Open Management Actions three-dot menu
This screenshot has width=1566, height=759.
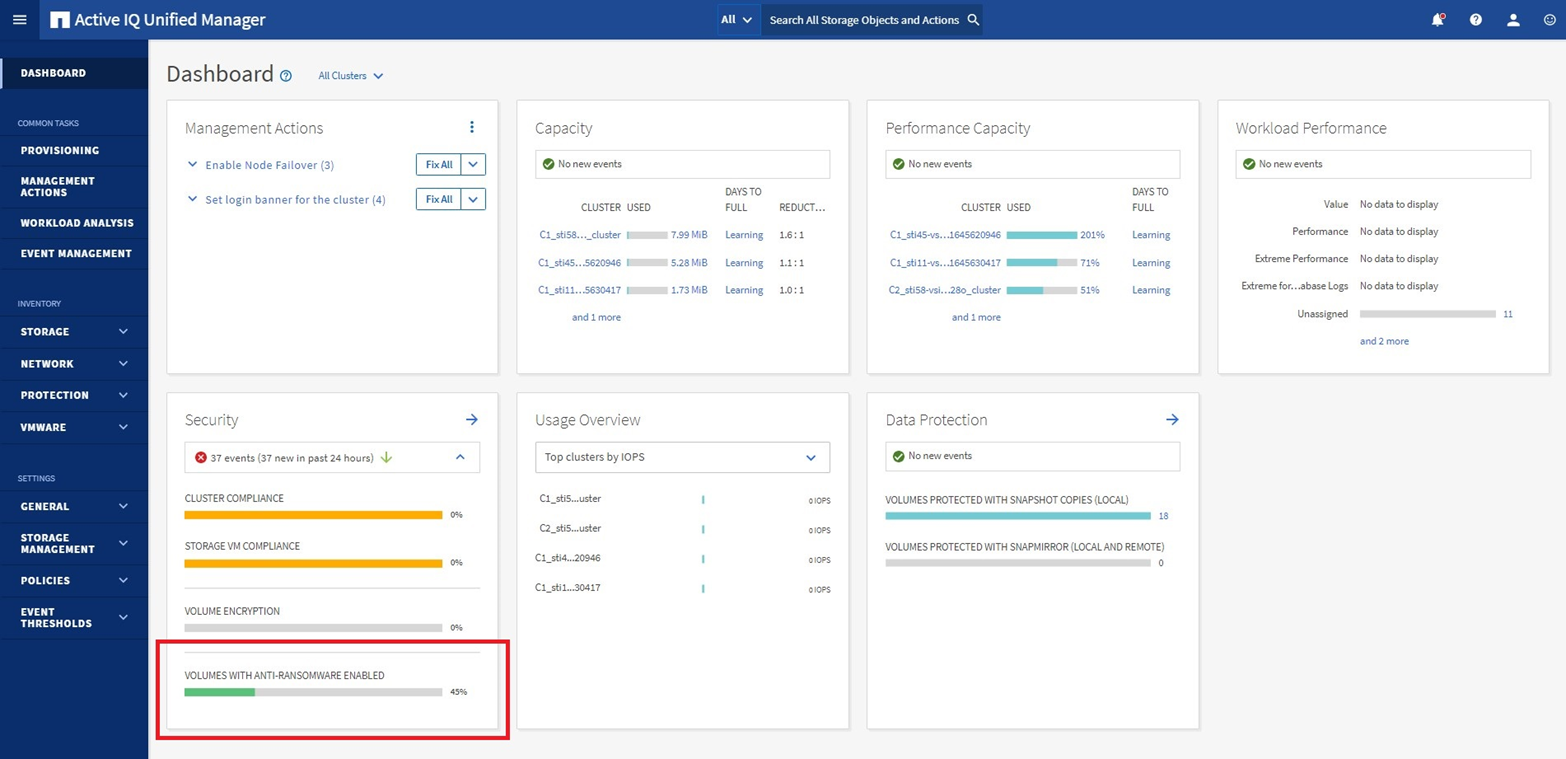[472, 127]
